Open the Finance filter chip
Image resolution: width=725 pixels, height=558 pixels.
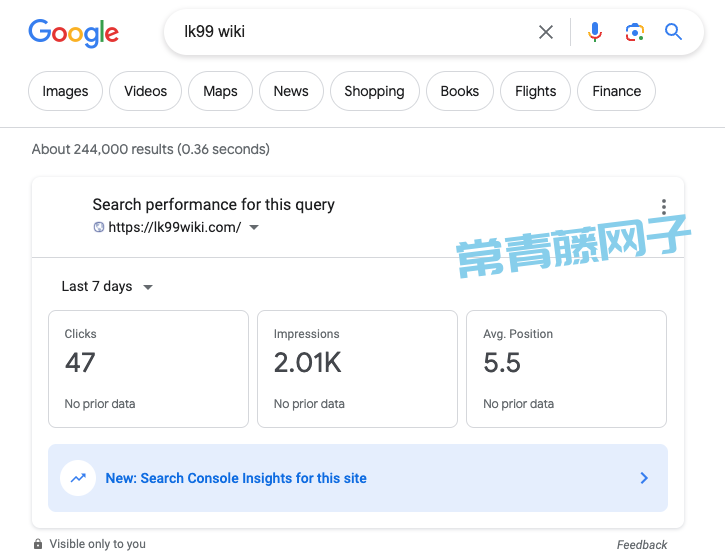click(x=616, y=91)
